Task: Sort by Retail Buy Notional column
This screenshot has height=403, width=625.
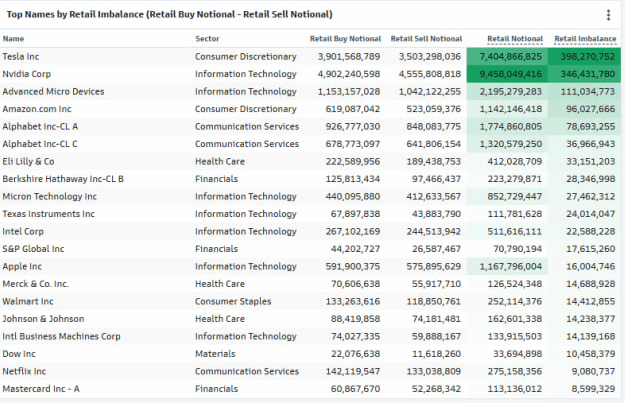Action: (x=345, y=39)
